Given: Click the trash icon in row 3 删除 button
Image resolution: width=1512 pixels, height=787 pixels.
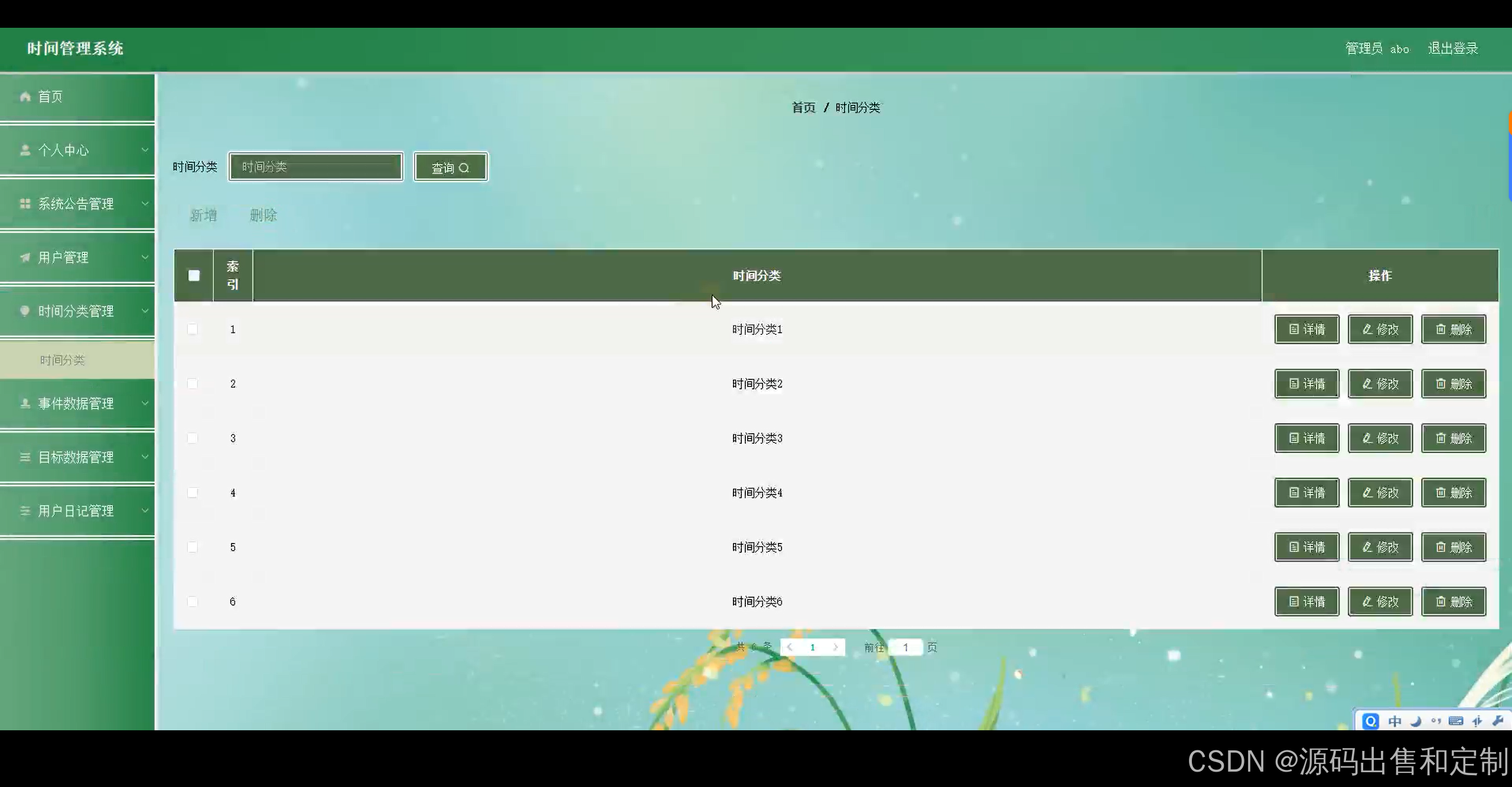Looking at the screenshot, I should (1441, 438).
